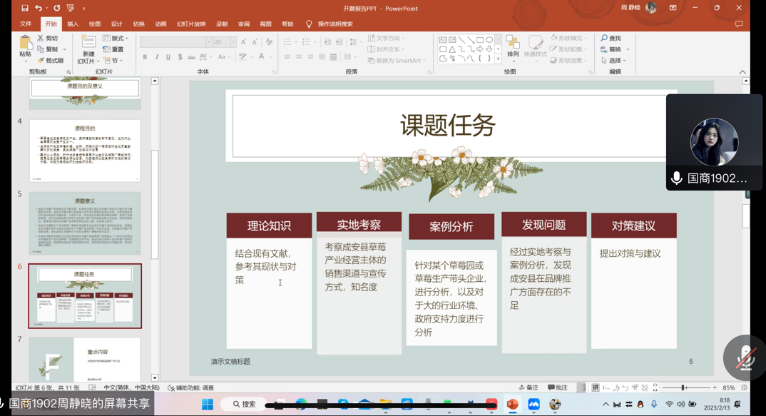
Task: Click the Find (查找) magnifier icon
Action: 603,38
